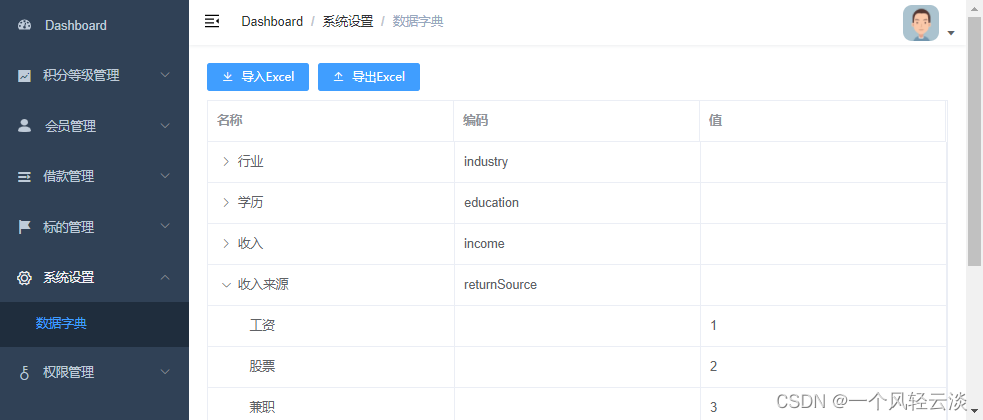Expand the 会员管理 menu chevron
Screen dimensions: 983x420
[166, 125]
